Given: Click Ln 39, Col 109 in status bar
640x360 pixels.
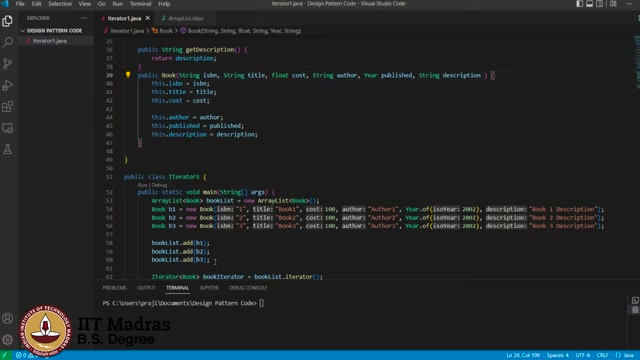Looking at the screenshot, I should (x=523, y=355).
